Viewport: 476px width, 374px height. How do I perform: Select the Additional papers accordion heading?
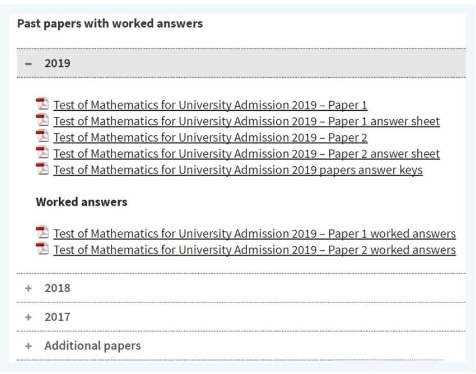coord(241,346)
